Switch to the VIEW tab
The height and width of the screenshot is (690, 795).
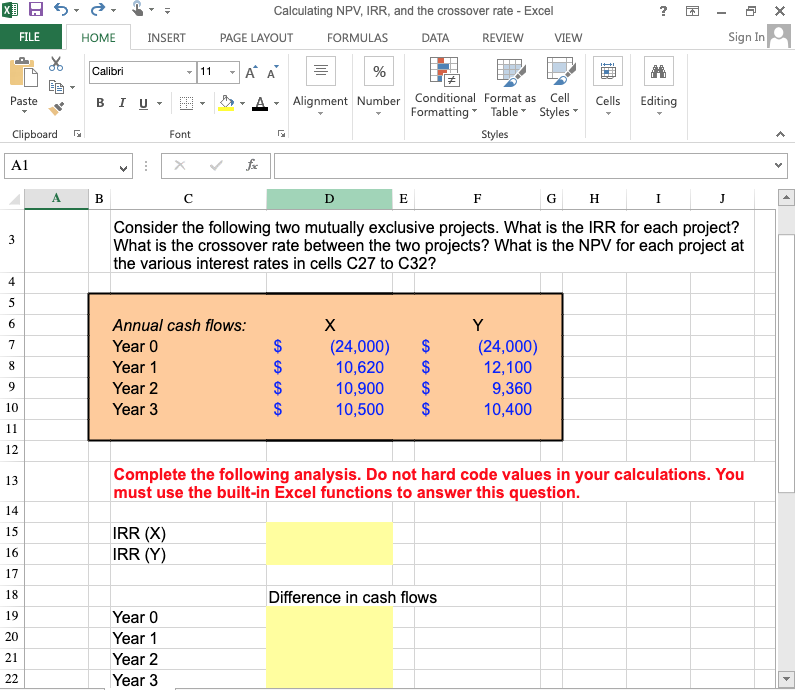[568, 38]
